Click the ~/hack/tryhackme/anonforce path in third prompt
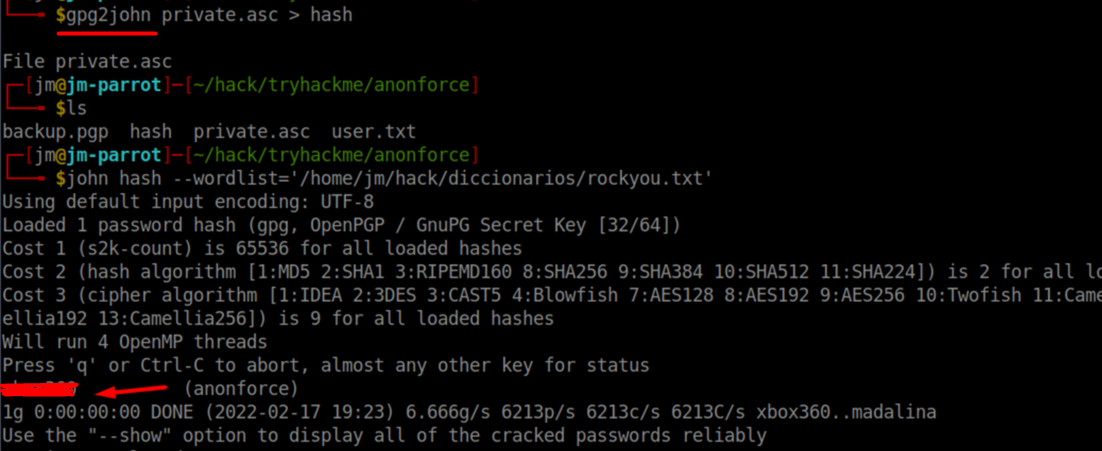 click(330, 155)
